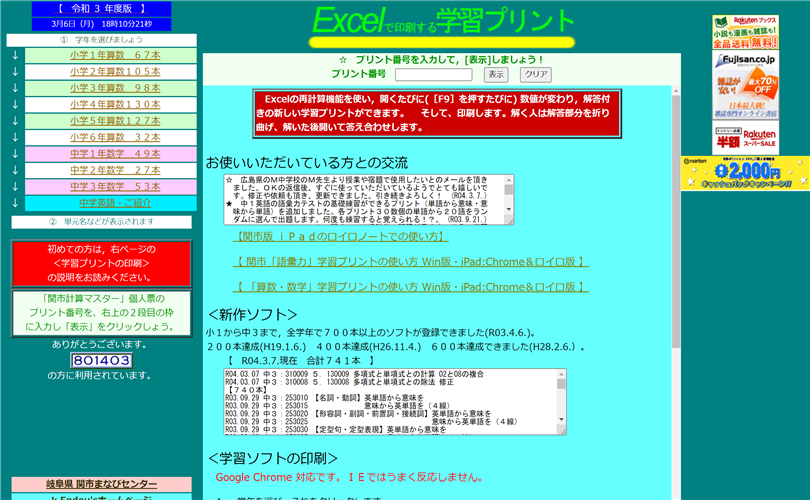
Task: Click the Google Chrome 対応です red notice
Action: 350,477
